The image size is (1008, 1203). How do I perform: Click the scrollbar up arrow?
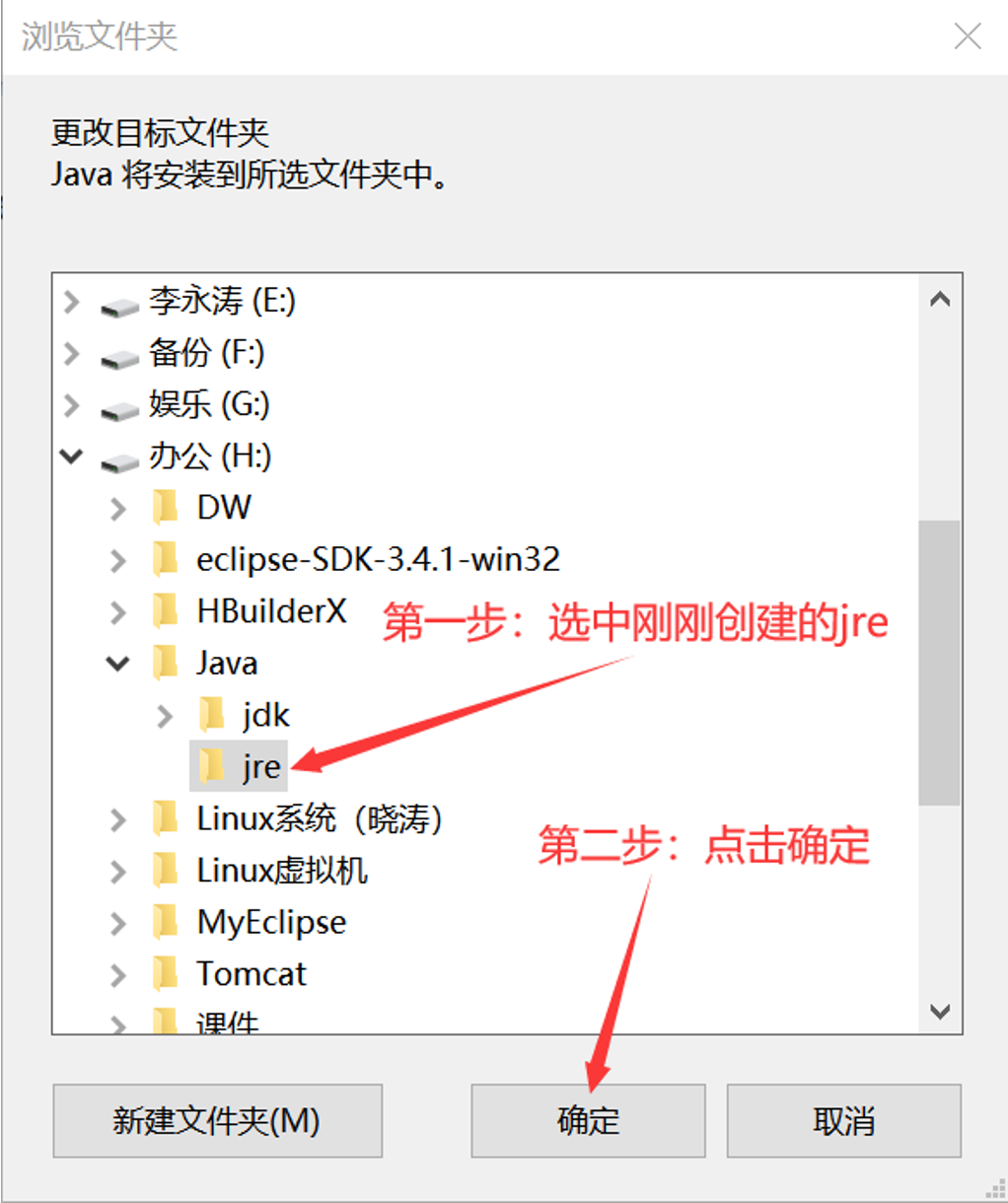point(940,299)
